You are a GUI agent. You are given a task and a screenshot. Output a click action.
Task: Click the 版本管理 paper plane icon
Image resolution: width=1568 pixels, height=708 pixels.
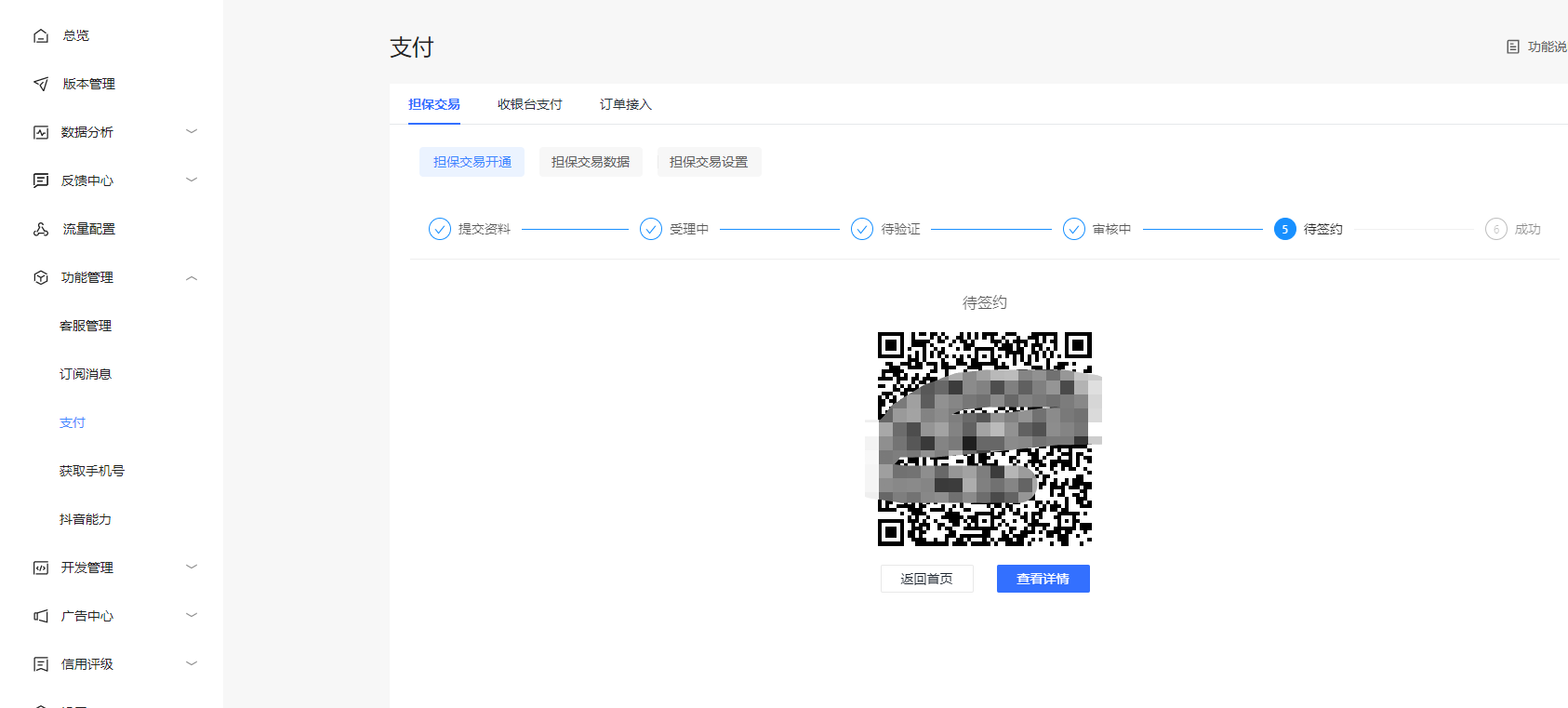click(x=41, y=84)
